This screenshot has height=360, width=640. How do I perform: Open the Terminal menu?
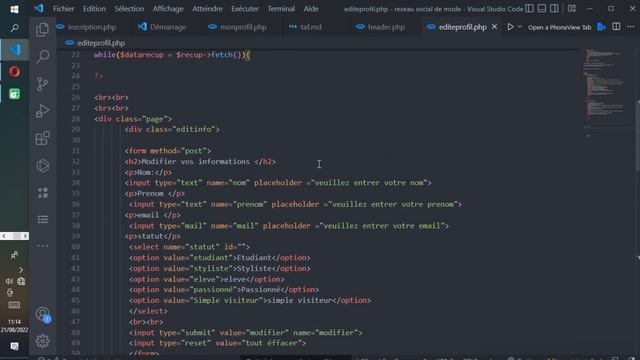click(281, 9)
